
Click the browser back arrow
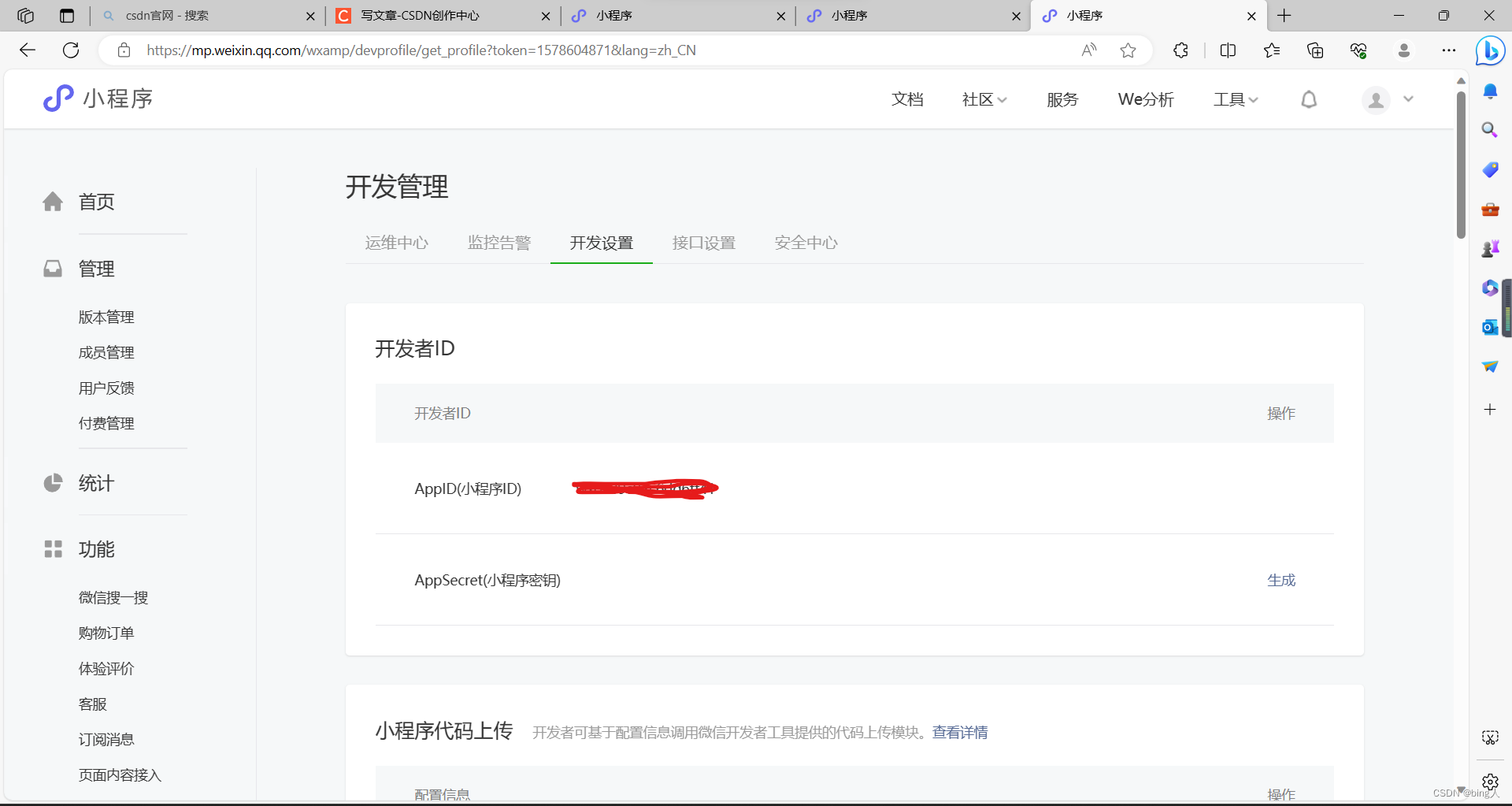28,50
